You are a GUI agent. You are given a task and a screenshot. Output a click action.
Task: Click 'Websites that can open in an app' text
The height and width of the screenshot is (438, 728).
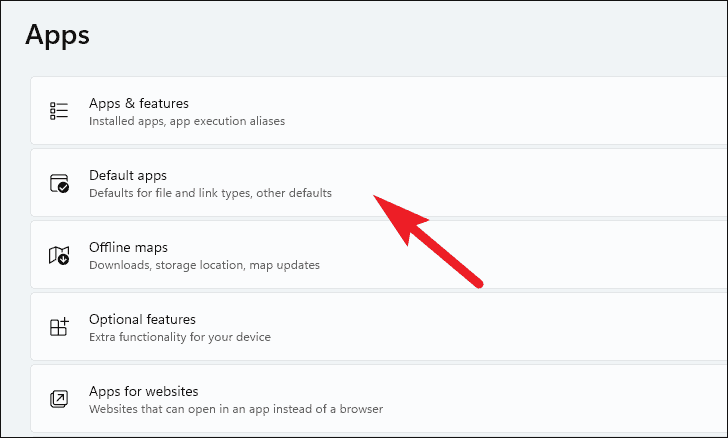click(x=180, y=409)
